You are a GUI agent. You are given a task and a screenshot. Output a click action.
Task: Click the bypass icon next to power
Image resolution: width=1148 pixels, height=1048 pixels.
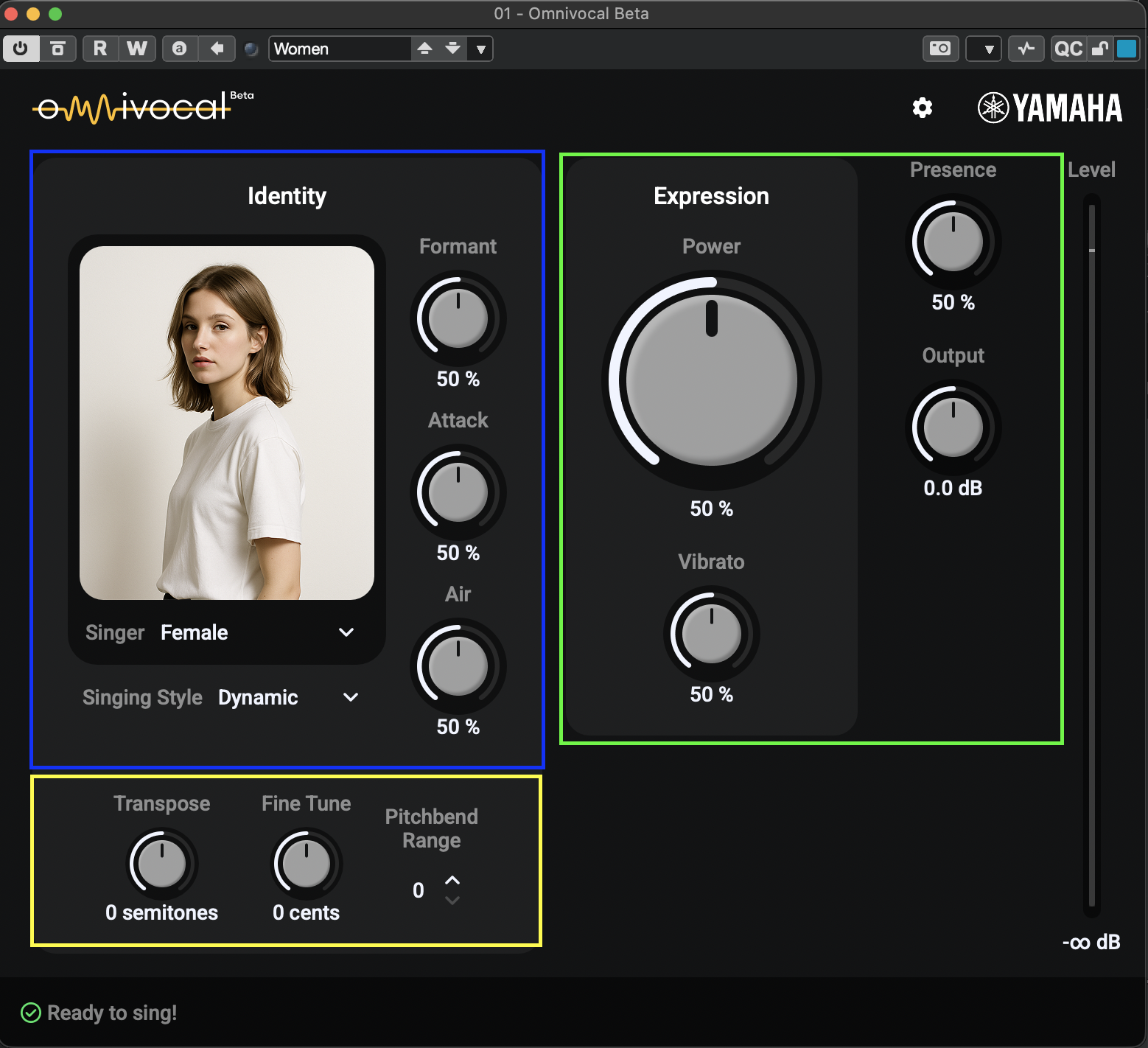[x=57, y=49]
